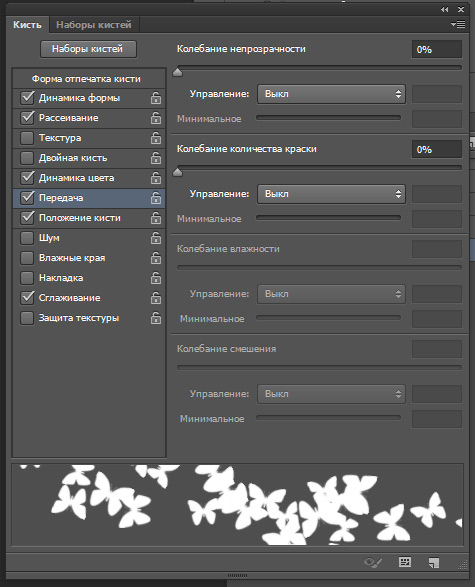Enable the Двойная кисть checkbox

tap(27, 158)
